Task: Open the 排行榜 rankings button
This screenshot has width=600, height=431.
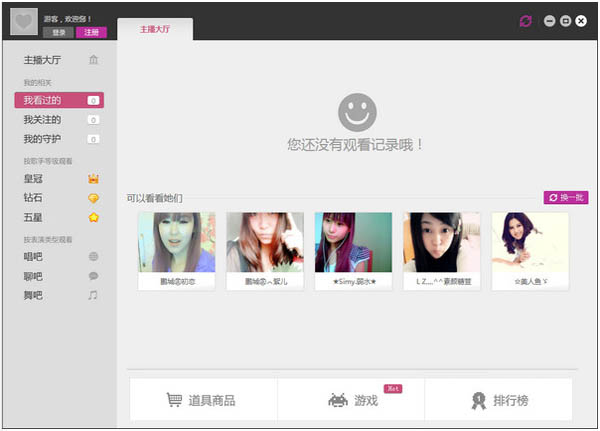Action: [x=499, y=400]
